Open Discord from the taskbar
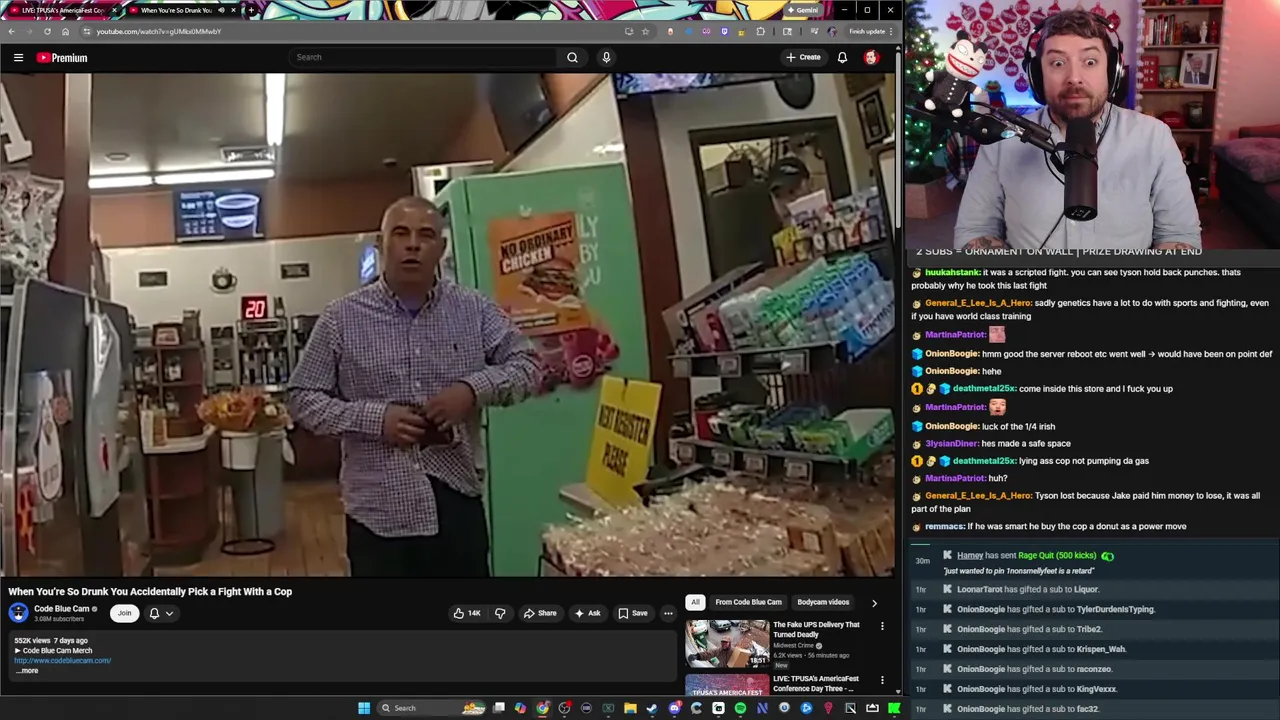The height and width of the screenshot is (720, 1280). pos(674,708)
